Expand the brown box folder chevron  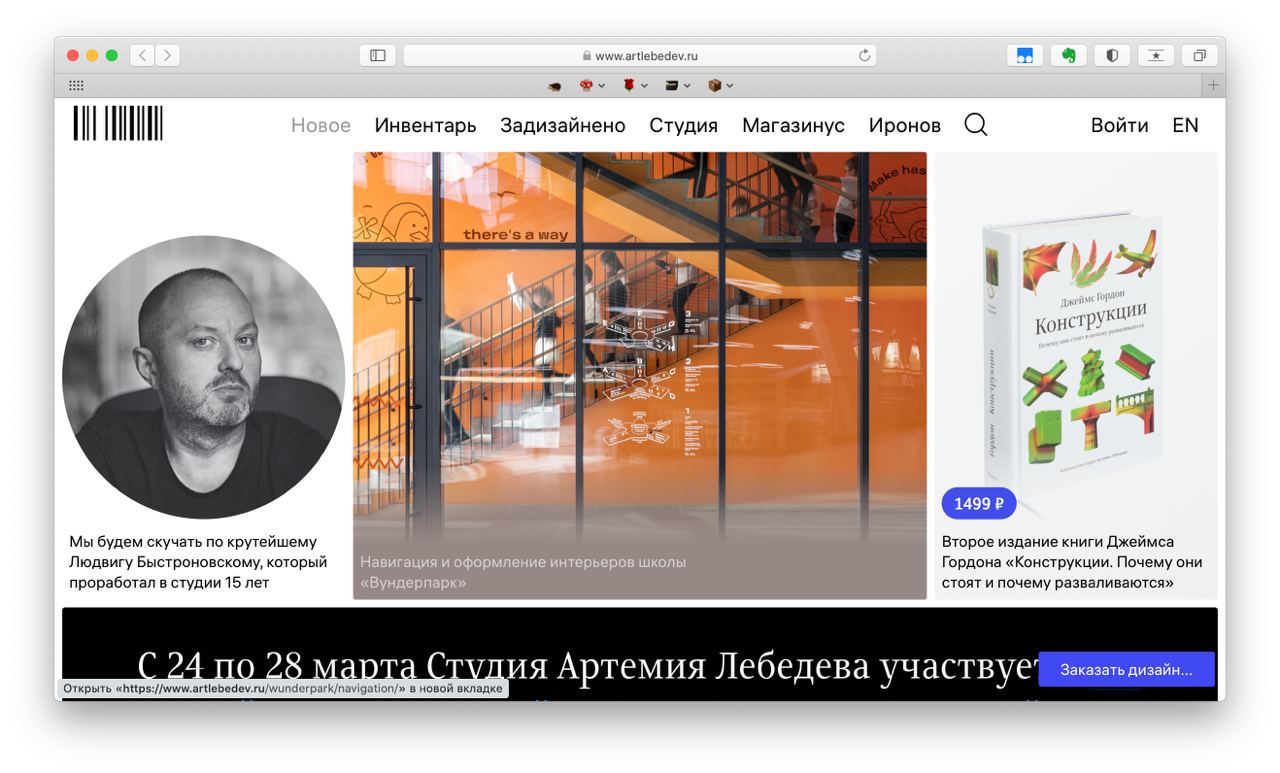tap(730, 86)
